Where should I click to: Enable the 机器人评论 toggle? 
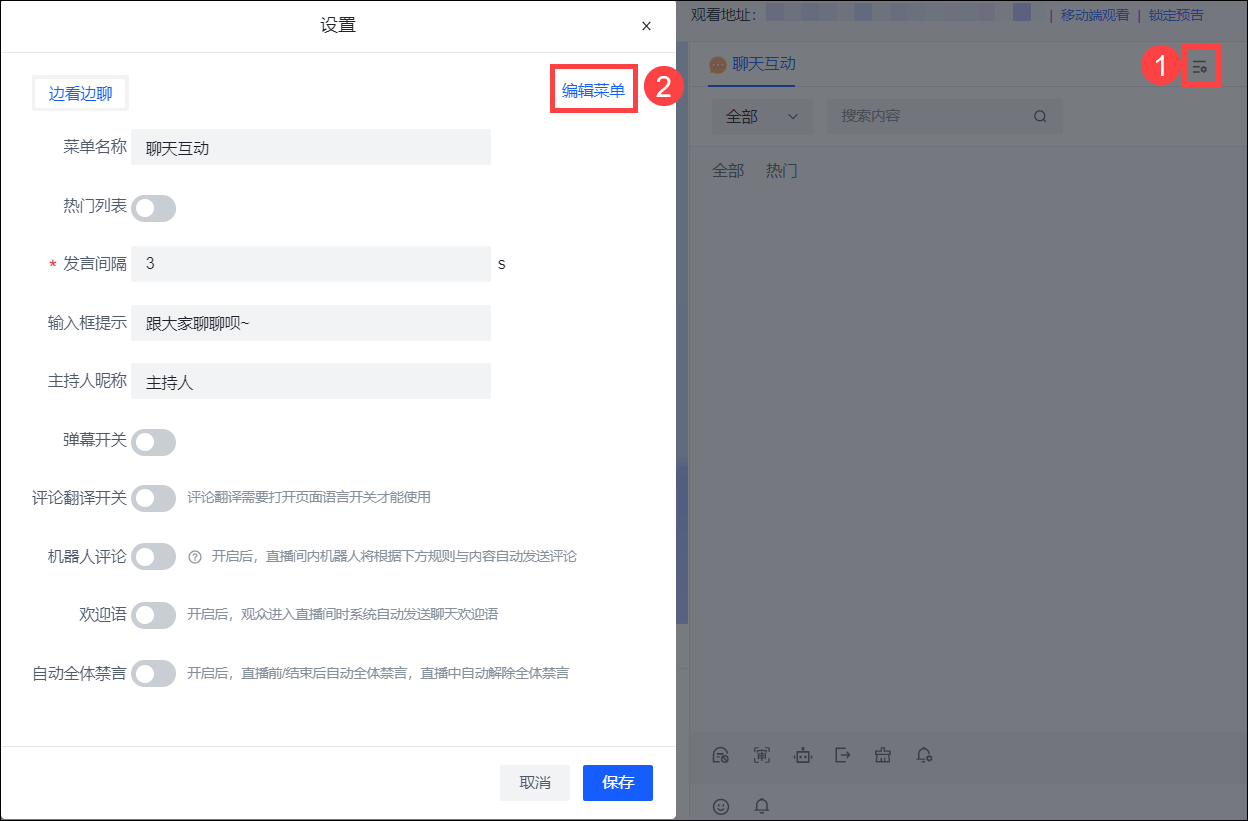coord(154,556)
